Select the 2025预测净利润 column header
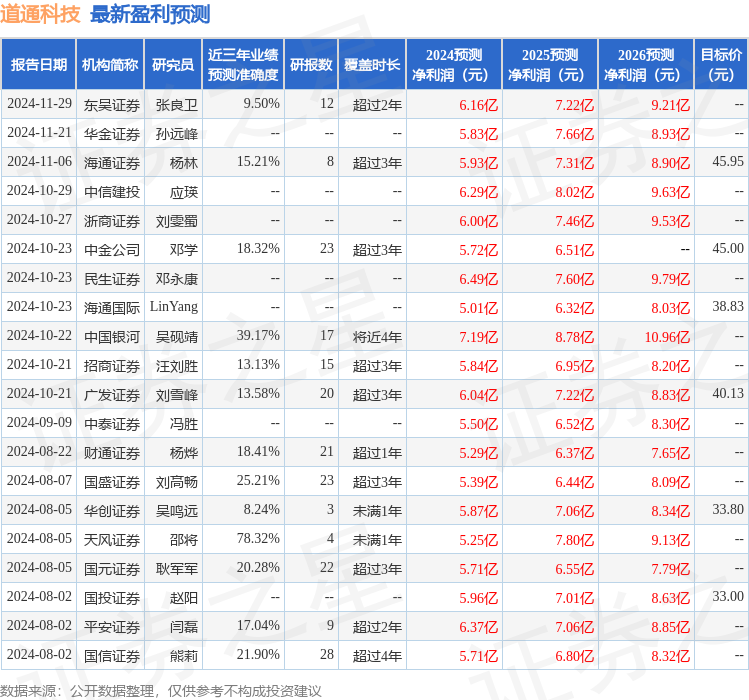 [x=550, y=65]
